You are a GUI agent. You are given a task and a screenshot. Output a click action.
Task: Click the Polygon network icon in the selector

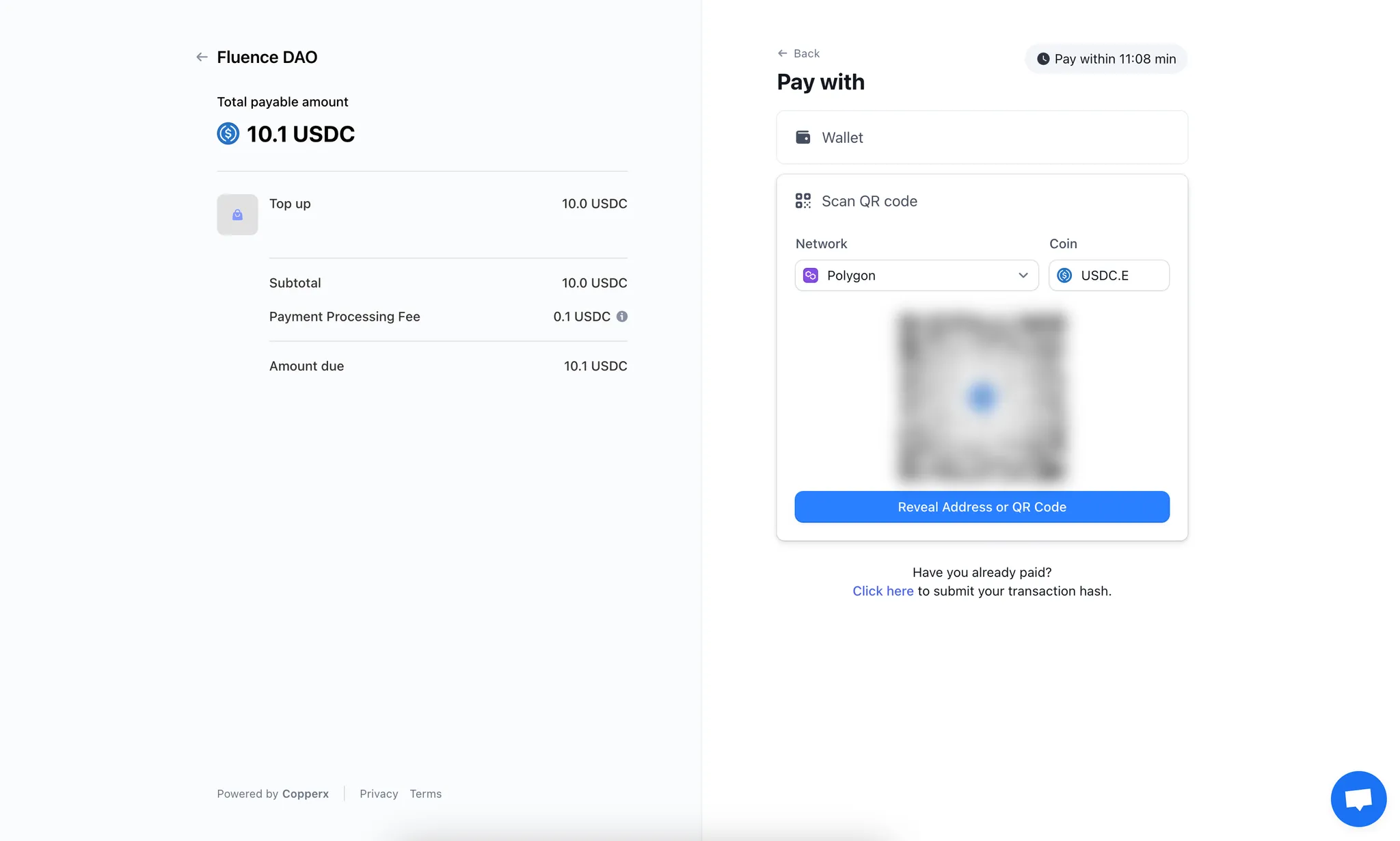coord(811,275)
